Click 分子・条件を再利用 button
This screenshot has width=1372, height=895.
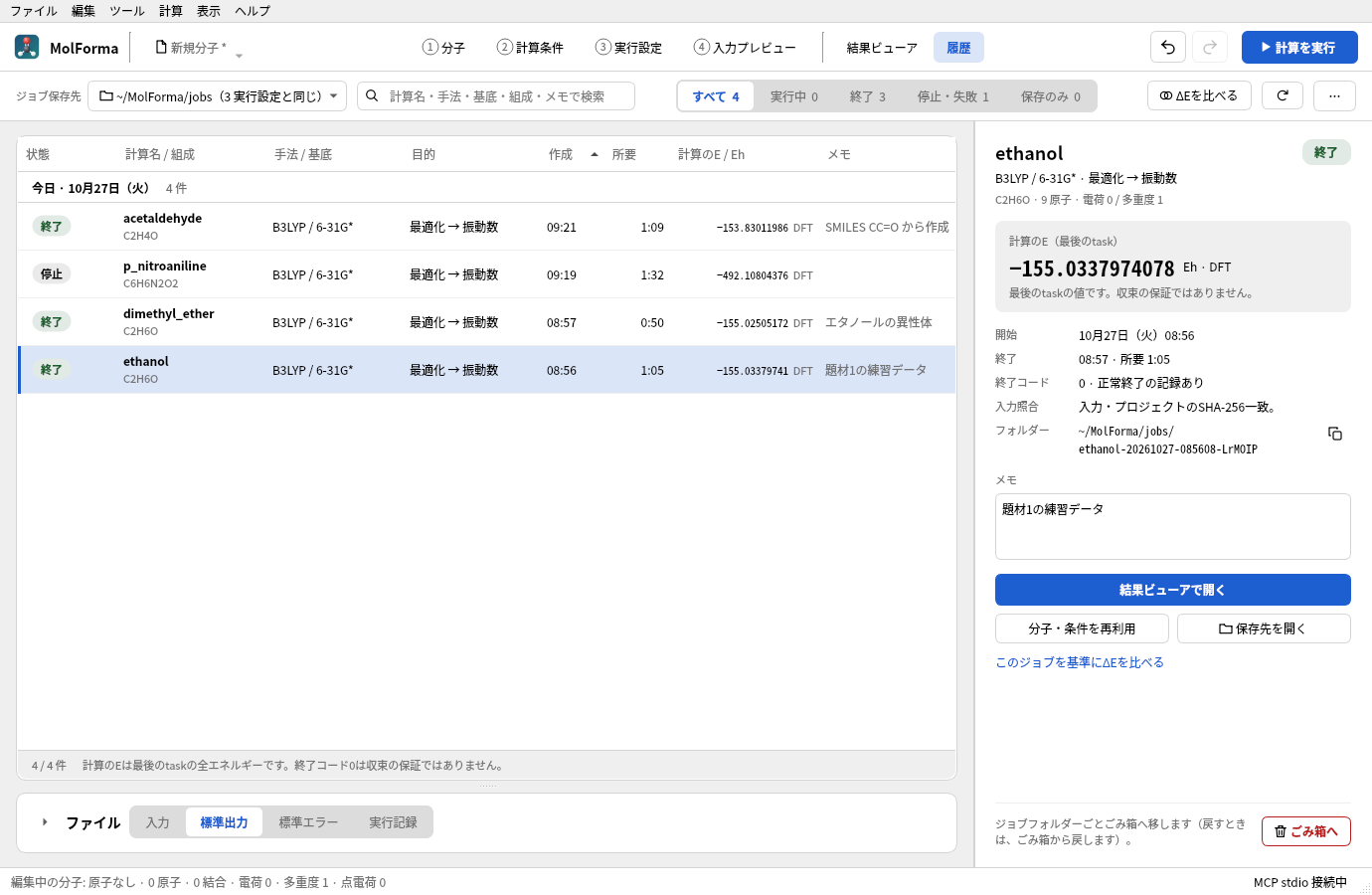point(1082,628)
